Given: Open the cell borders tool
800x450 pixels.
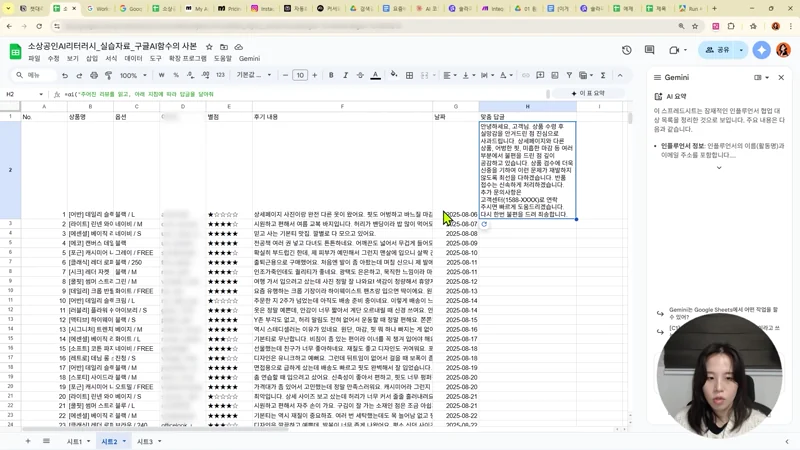Looking at the screenshot, I should 409,76.
